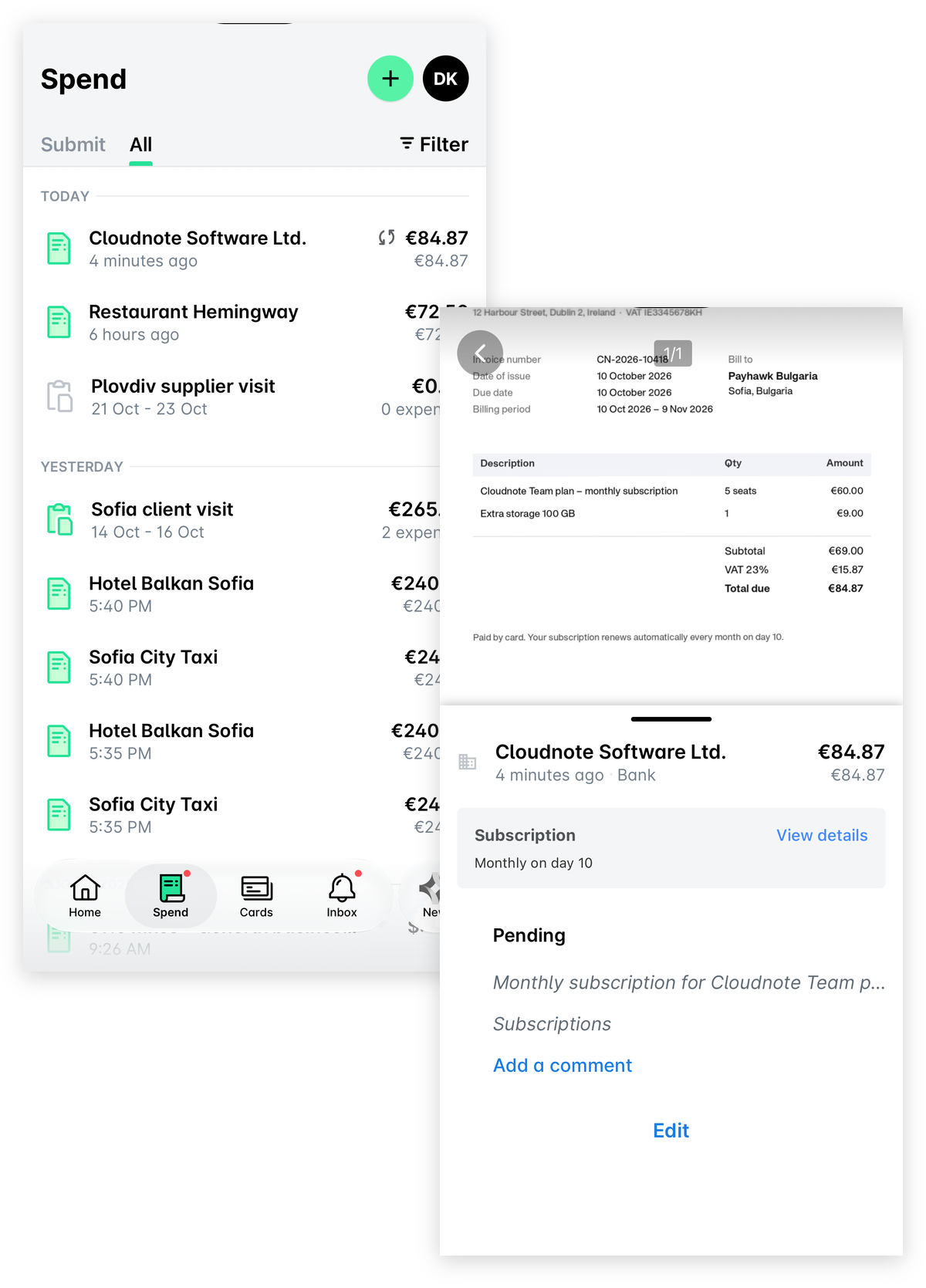The height and width of the screenshot is (1288, 926).
Task: Open Inbox in bottom navigation
Action: coord(342,895)
